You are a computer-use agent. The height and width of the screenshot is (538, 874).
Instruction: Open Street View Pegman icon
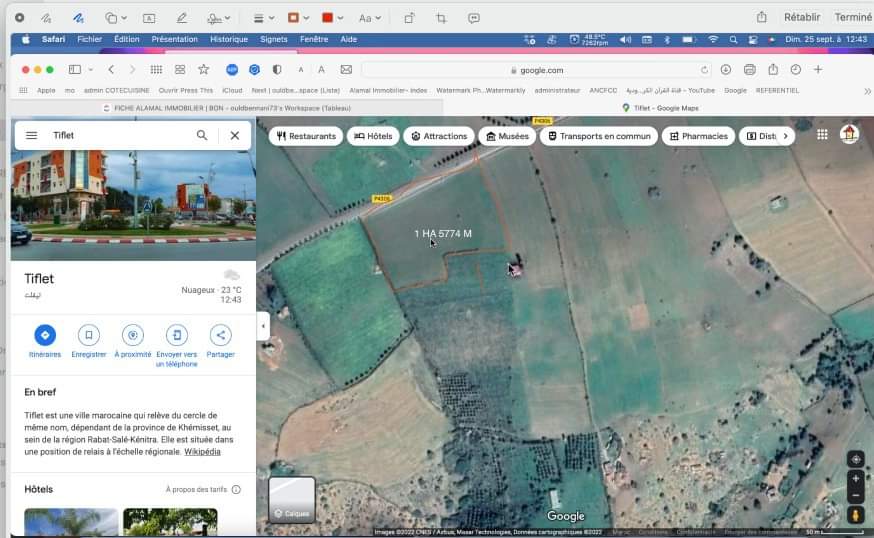855,515
